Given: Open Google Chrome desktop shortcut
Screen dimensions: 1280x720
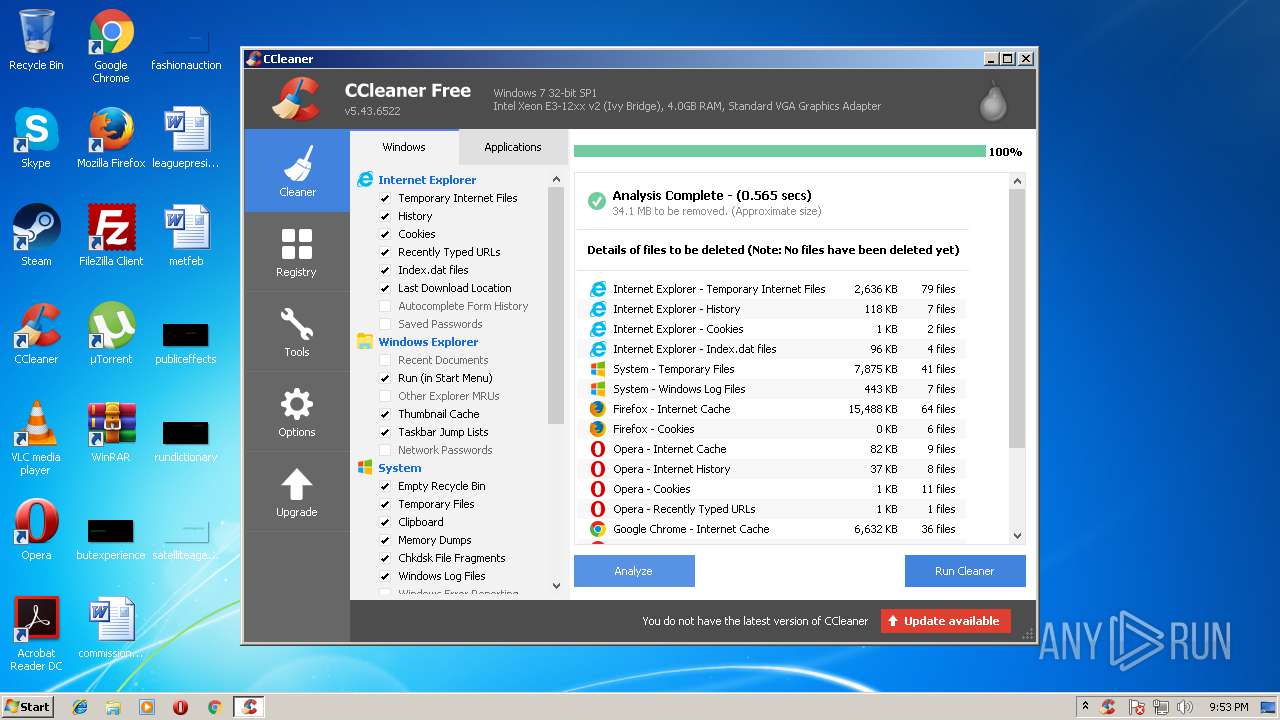Looking at the screenshot, I should [x=111, y=46].
